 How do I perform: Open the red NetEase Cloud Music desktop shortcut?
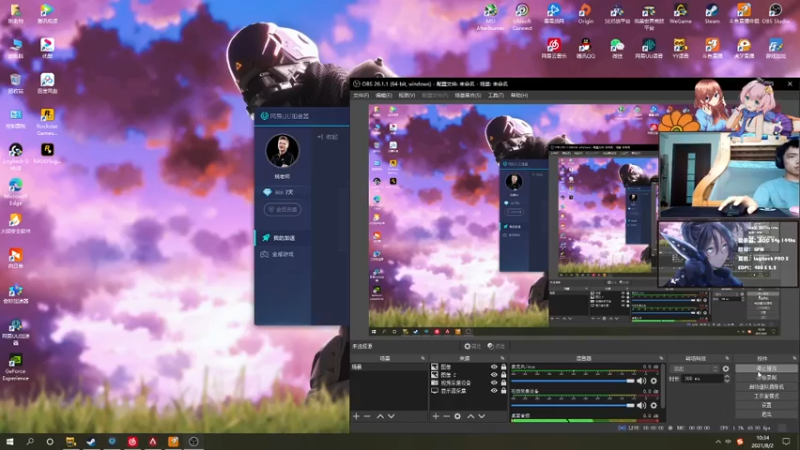[554, 49]
